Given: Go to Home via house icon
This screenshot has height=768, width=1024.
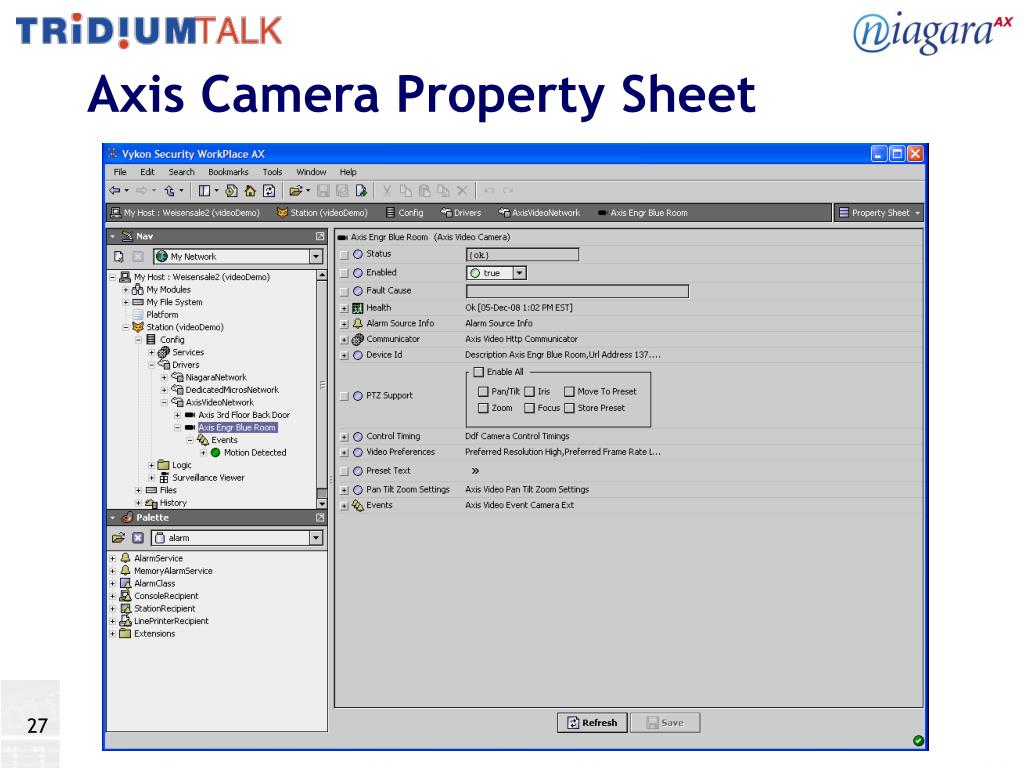Looking at the screenshot, I should coord(250,191).
